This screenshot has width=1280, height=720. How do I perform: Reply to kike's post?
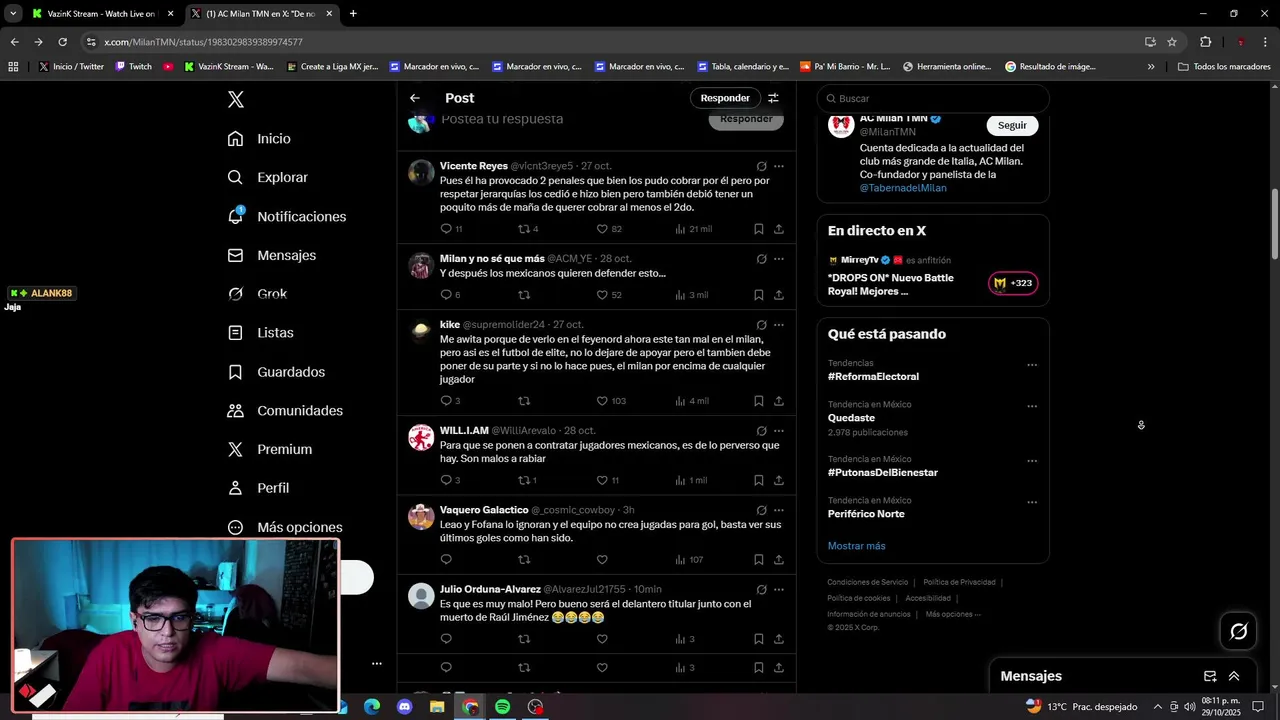click(x=447, y=401)
